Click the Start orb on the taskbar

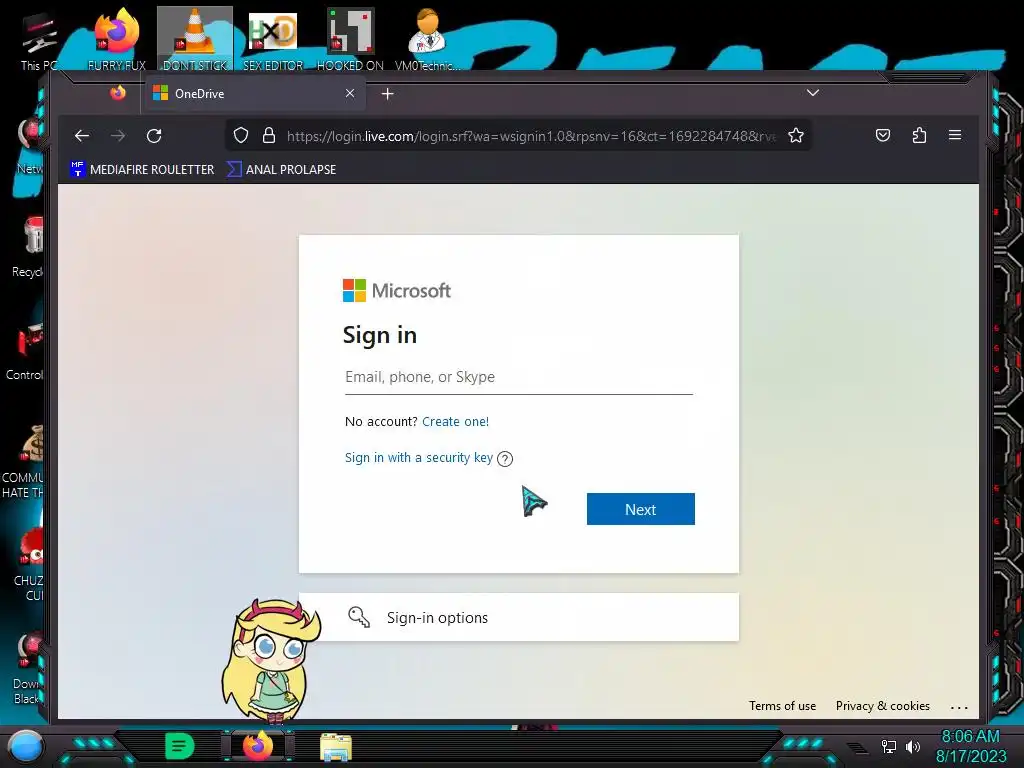pyautogui.click(x=25, y=747)
